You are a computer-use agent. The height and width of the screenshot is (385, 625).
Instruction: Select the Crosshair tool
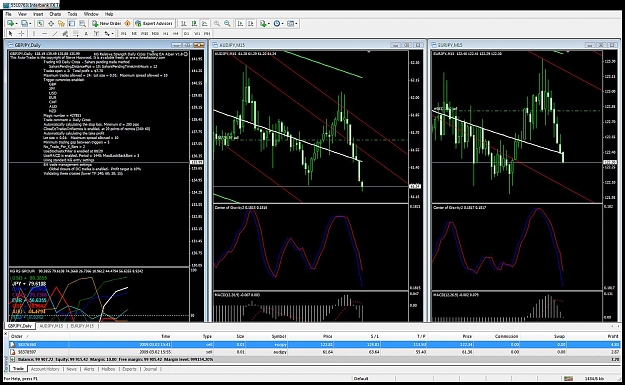(x=22, y=33)
